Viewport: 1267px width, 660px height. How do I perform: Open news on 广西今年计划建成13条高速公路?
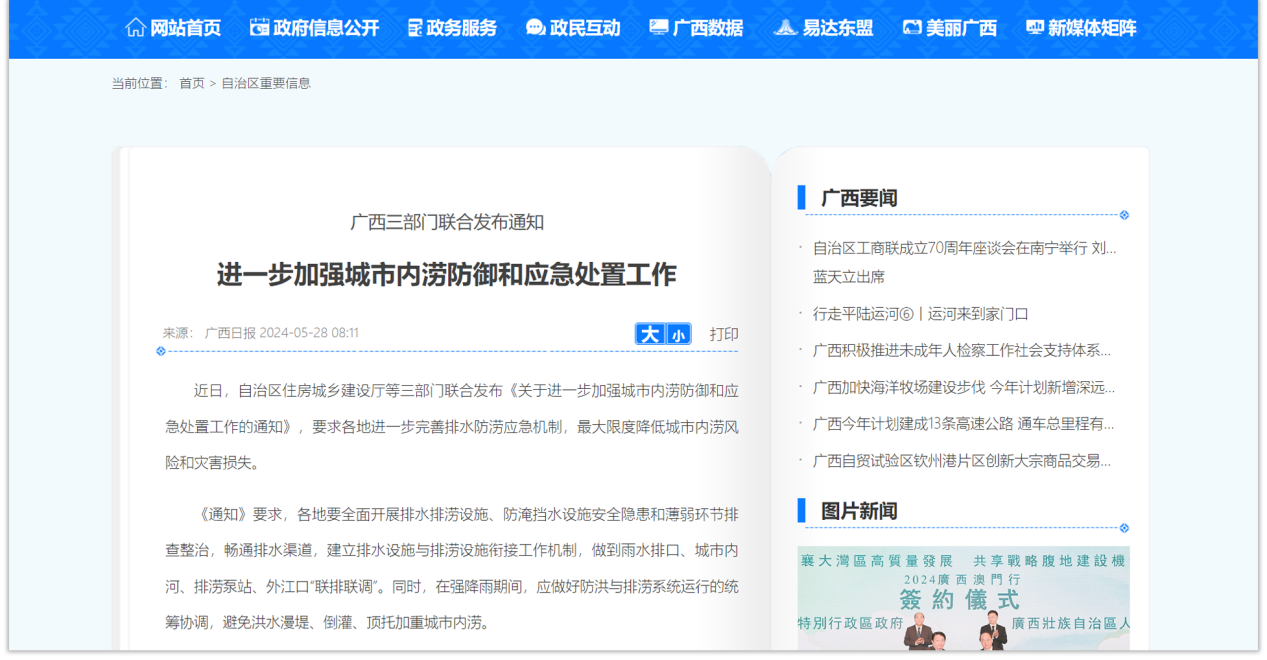(963, 424)
